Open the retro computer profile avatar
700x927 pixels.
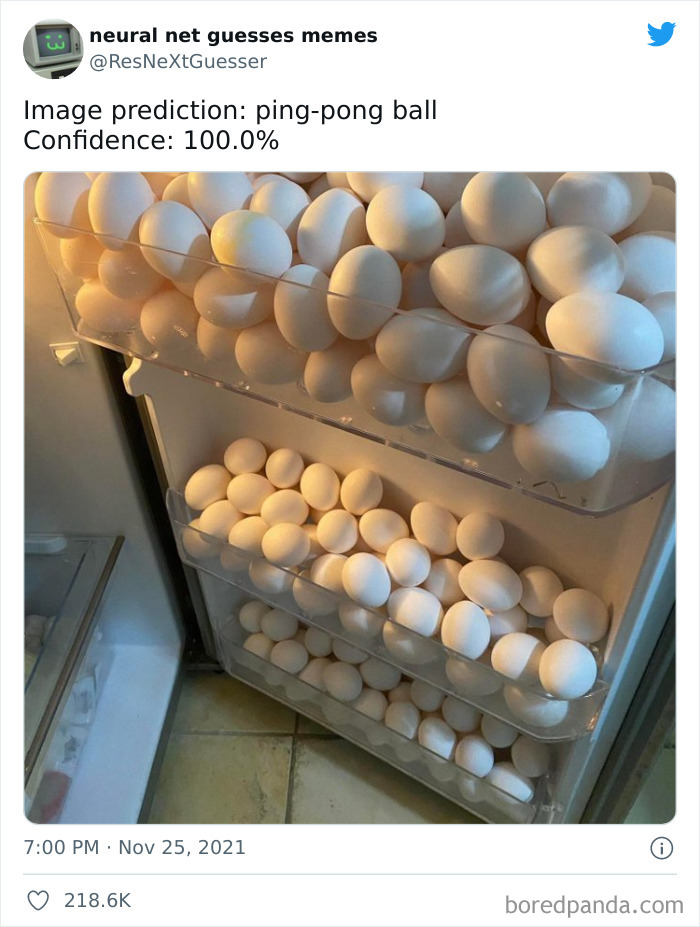coord(53,48)
